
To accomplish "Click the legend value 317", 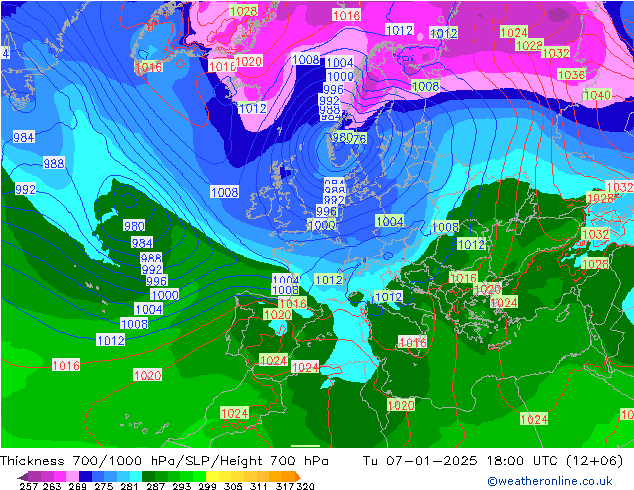I will 285,486.
